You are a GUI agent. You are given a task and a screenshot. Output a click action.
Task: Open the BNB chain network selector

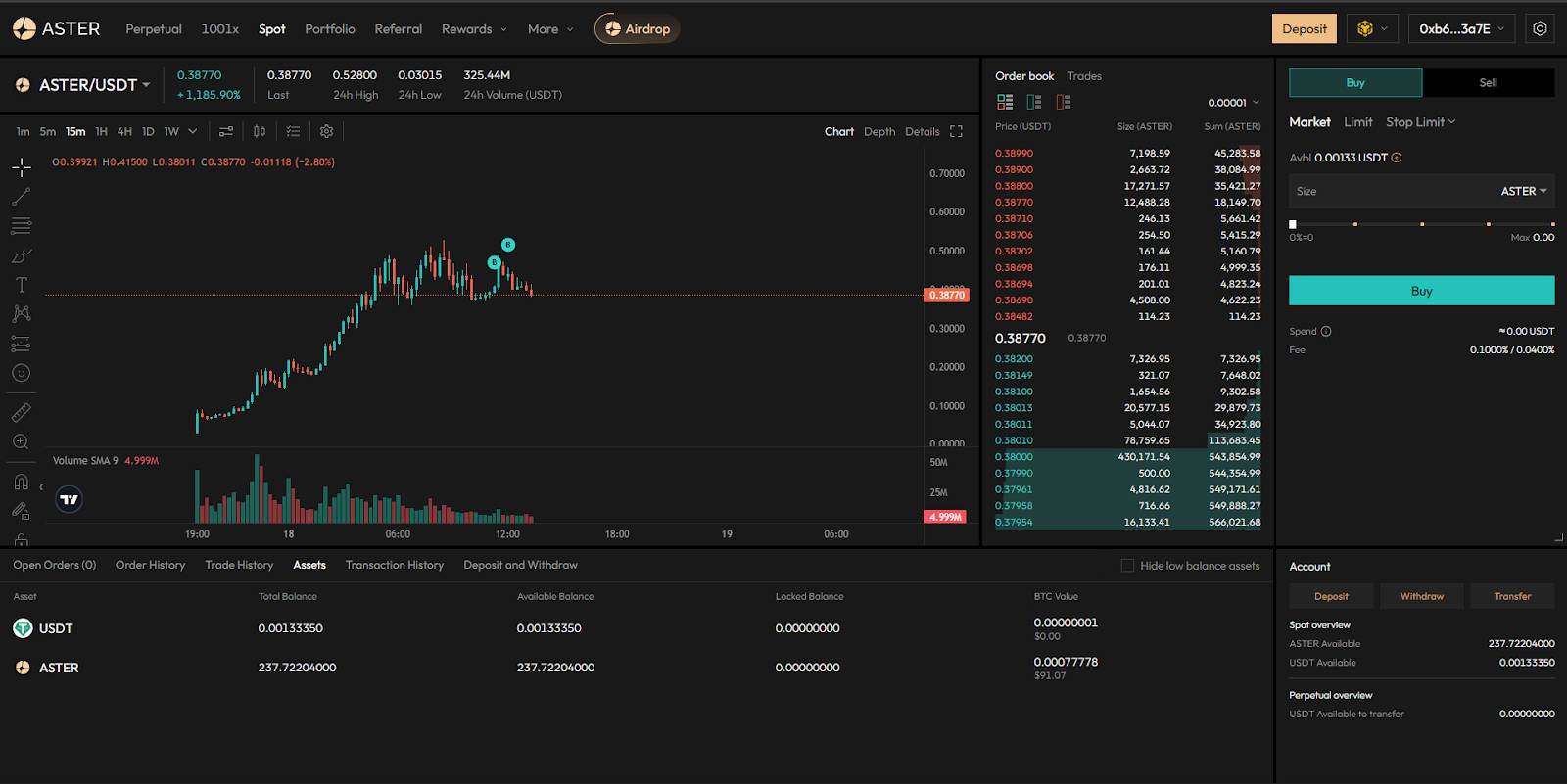[x=1372, y=28]
